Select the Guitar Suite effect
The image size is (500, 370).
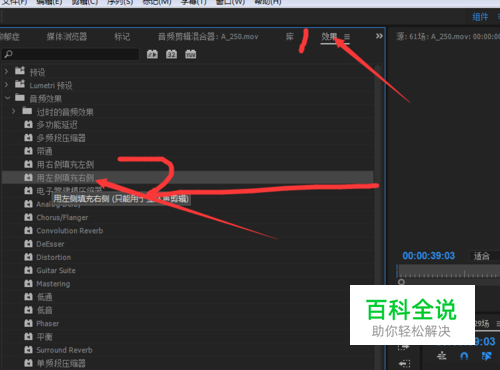[187, 270]
